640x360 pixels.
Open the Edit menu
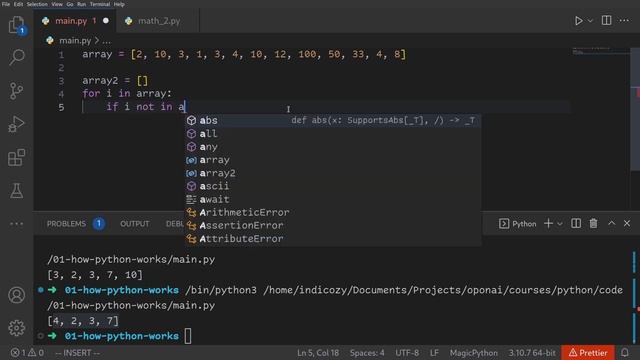pyautogui.click(x=18, y=4)
